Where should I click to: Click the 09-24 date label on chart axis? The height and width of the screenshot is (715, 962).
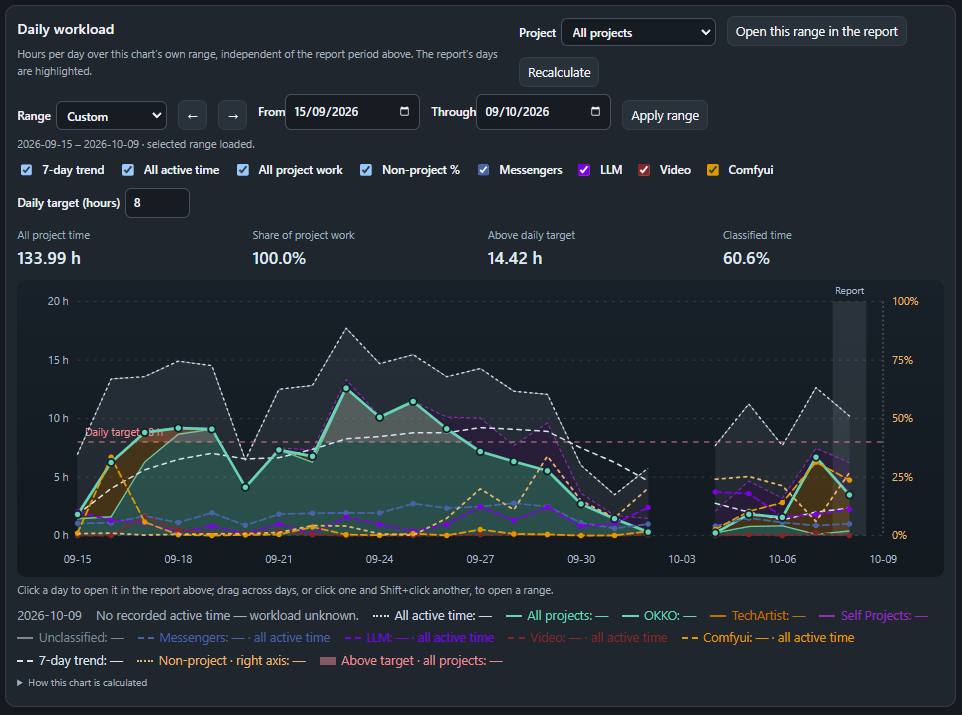point(379,559)
